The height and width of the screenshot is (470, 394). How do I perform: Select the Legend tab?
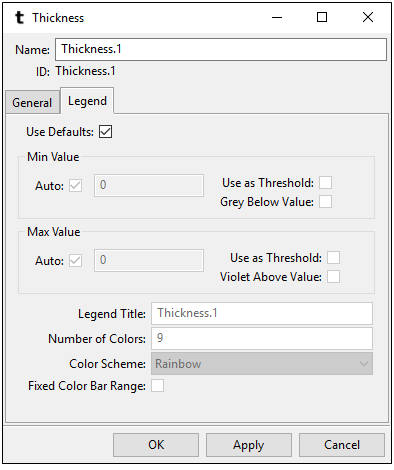point(87,101)
